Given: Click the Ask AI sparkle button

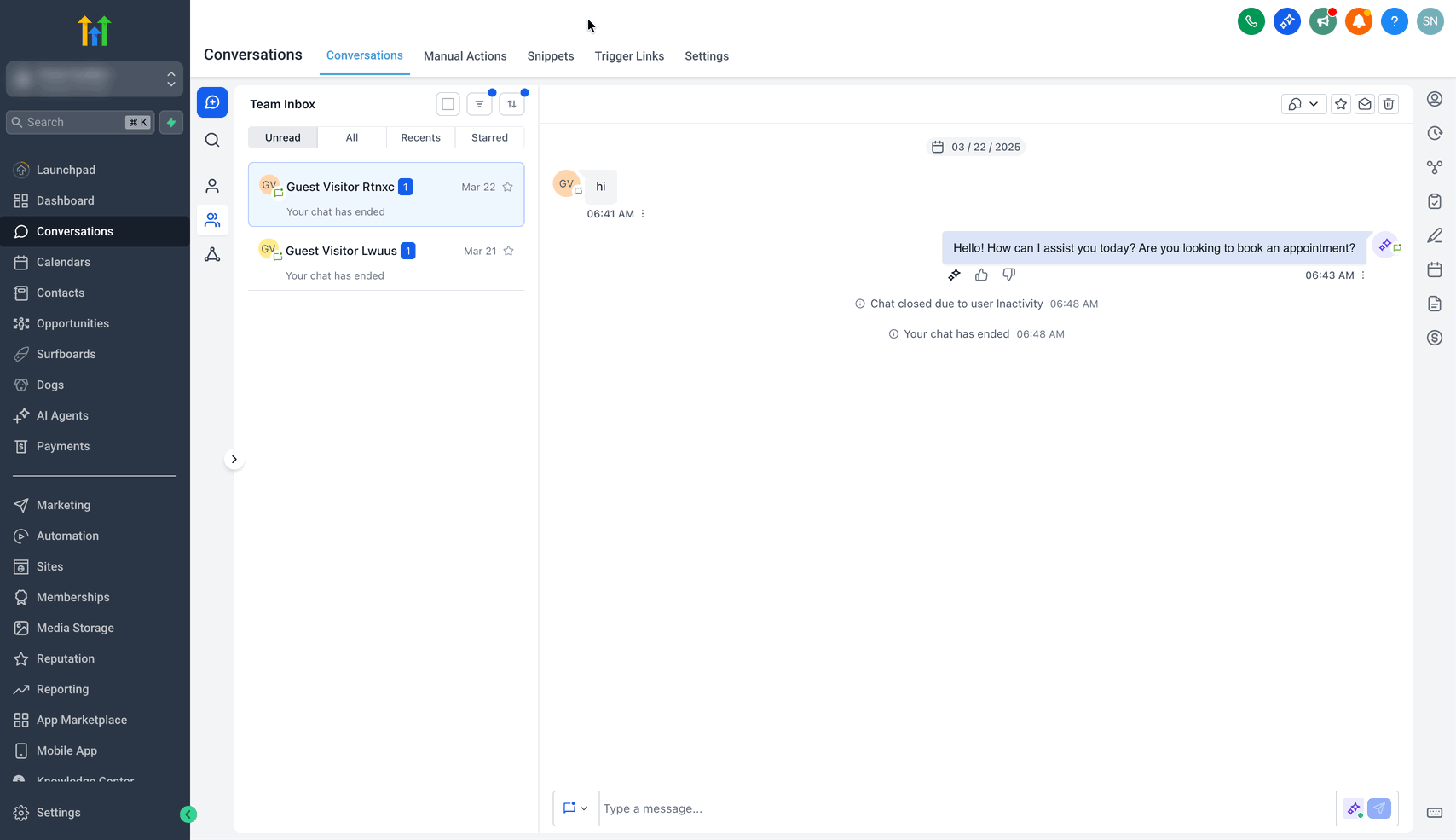Looking at the screenshot, I should [1286, 21].
